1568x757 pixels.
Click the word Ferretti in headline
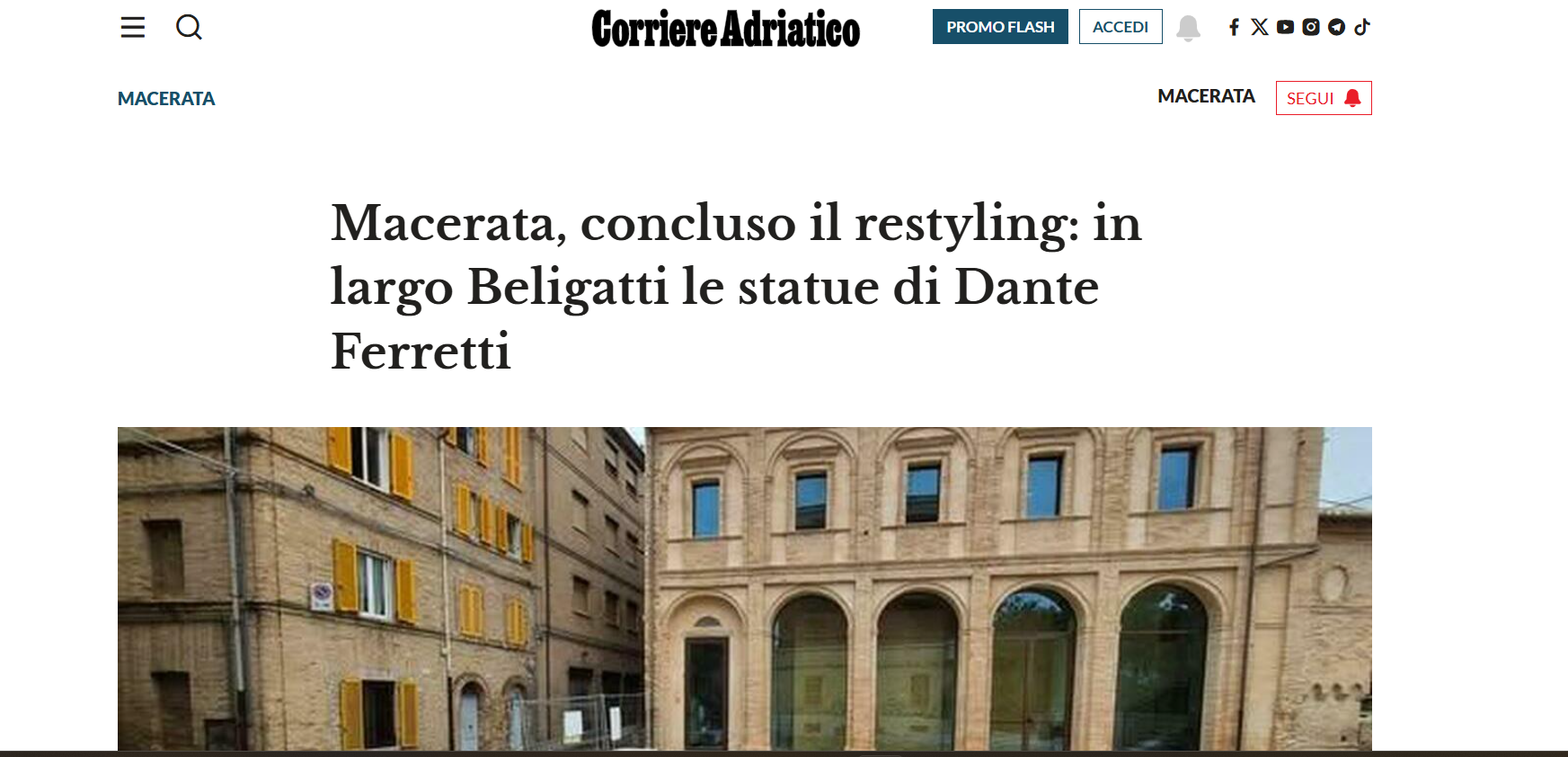[x=421, y=351]
